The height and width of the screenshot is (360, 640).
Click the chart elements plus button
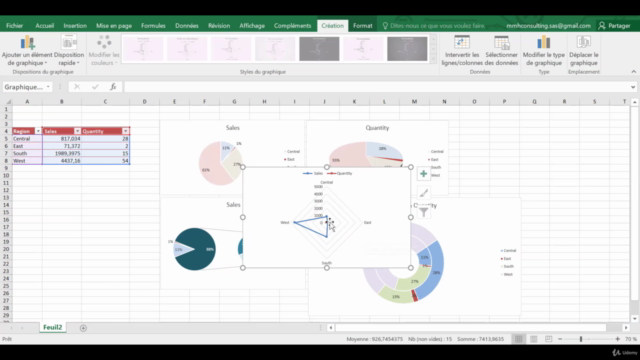coord(423,174)
